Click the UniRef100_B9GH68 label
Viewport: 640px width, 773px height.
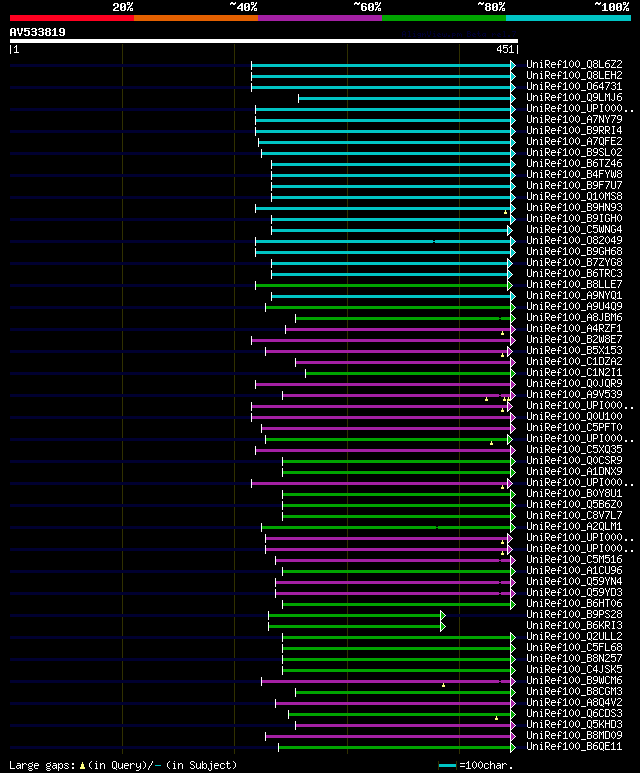point(574,251)
